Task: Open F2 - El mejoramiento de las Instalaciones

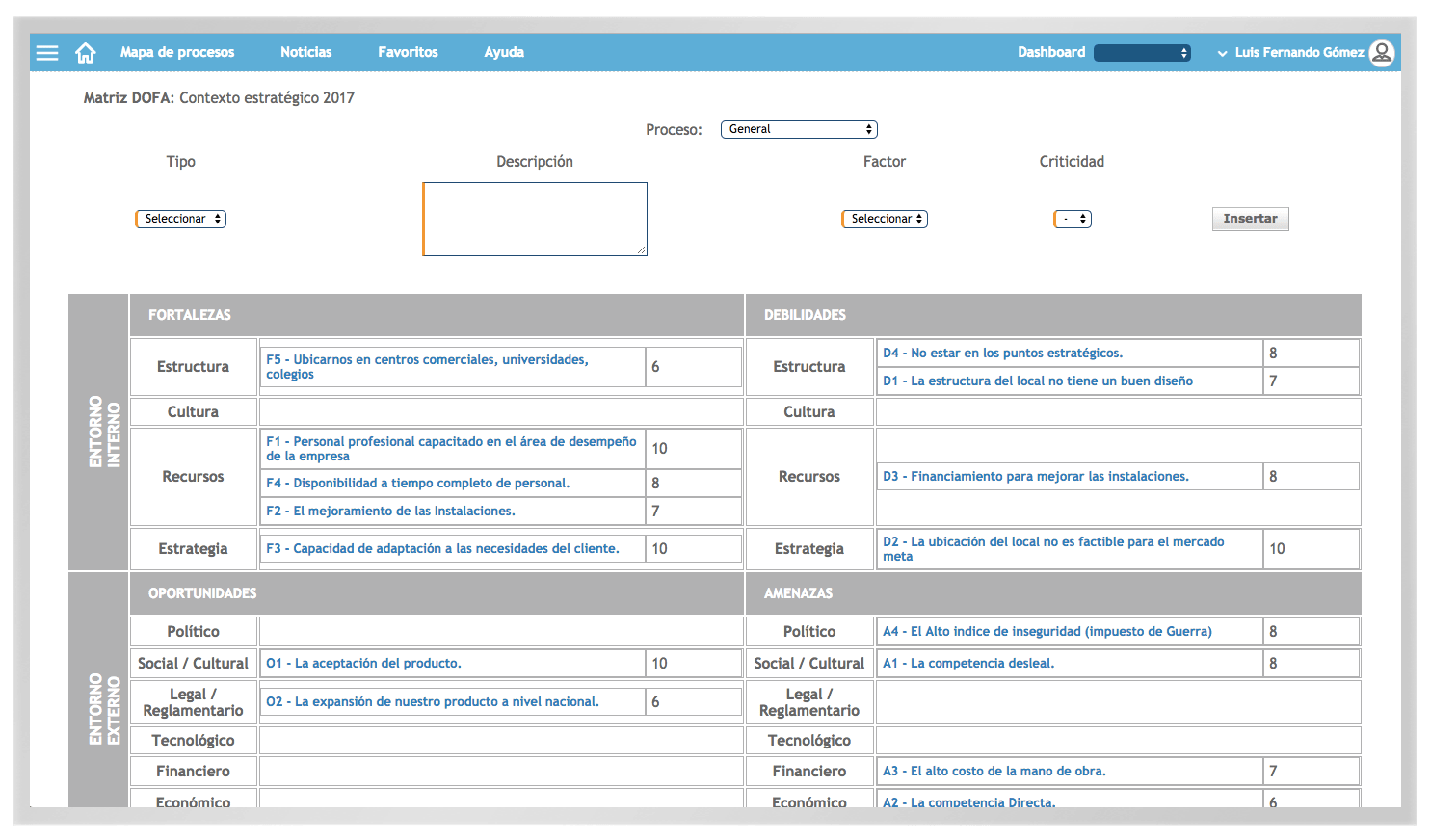Action: tap(390, 511)
